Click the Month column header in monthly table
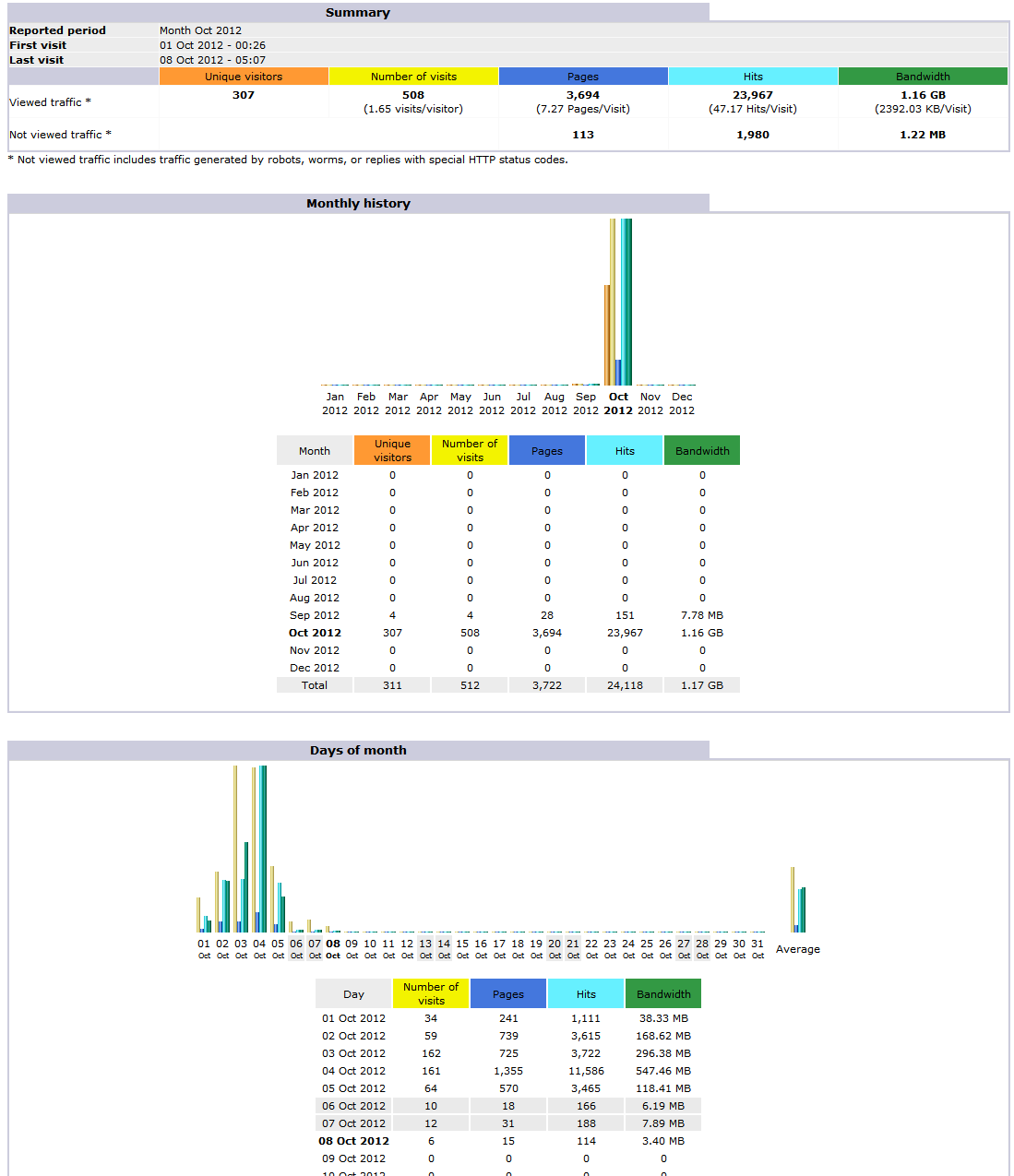The height and width of the screenshot is (1176, 1014). pyautogui.click(x=315, y=451)
